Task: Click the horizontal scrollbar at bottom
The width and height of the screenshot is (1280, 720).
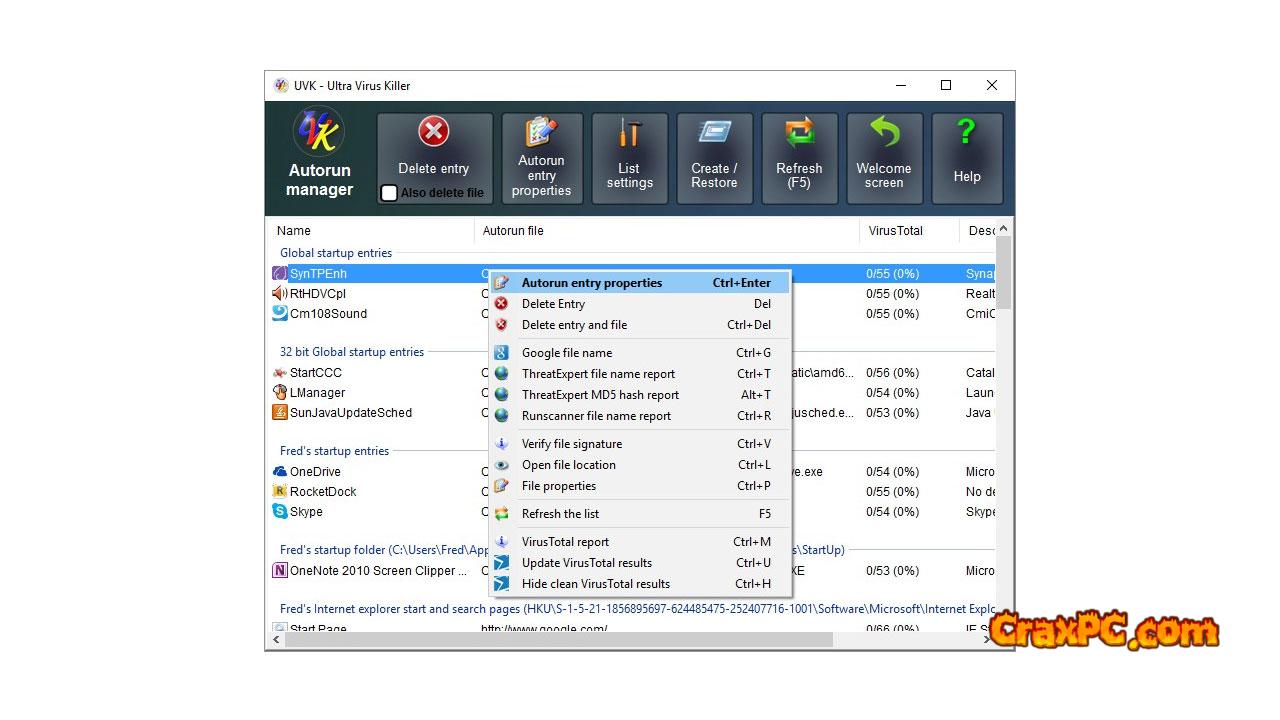Action: point(558,639)
